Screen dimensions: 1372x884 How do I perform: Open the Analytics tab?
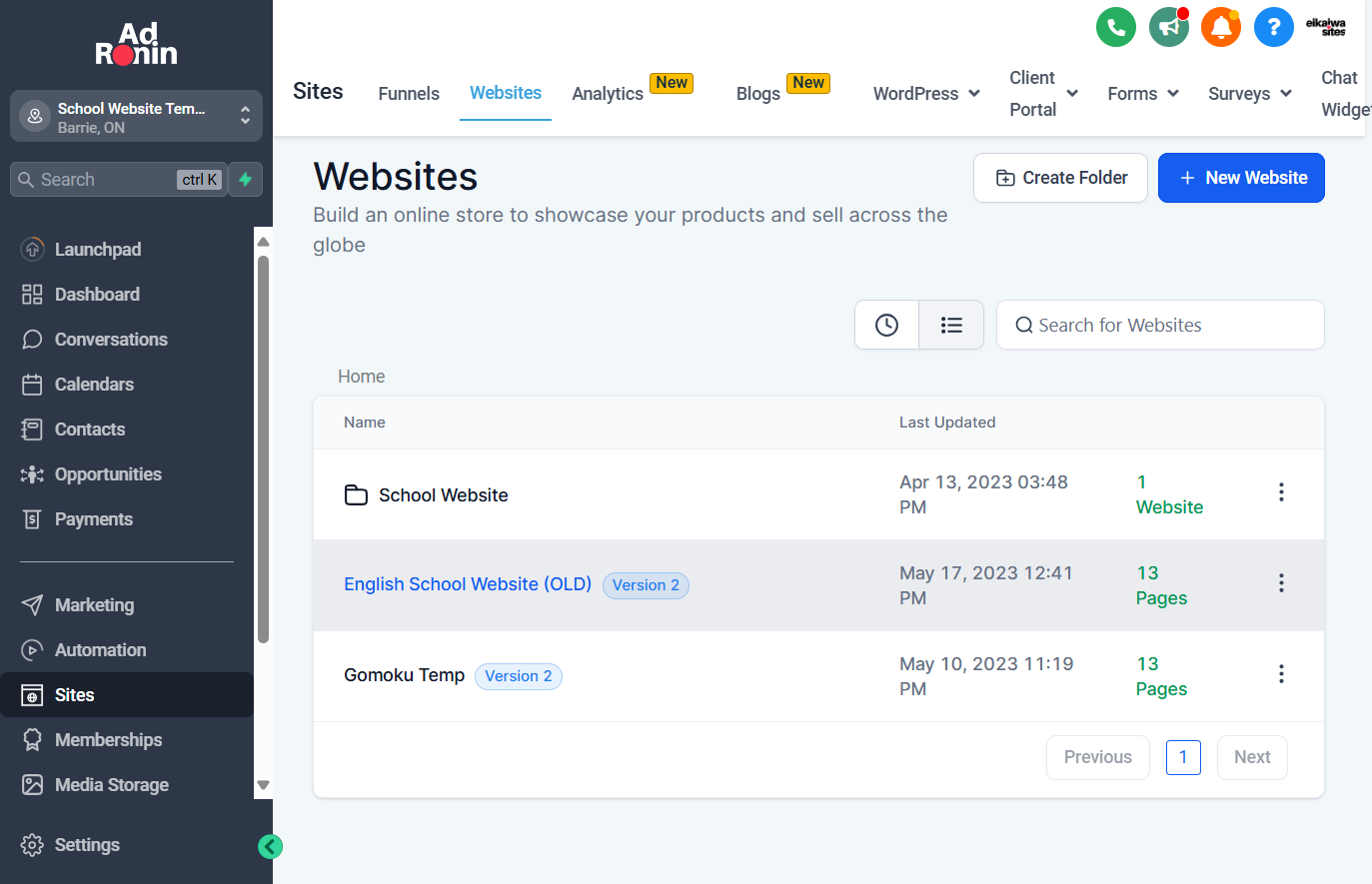pyautogui.click(x=608, y=94)
